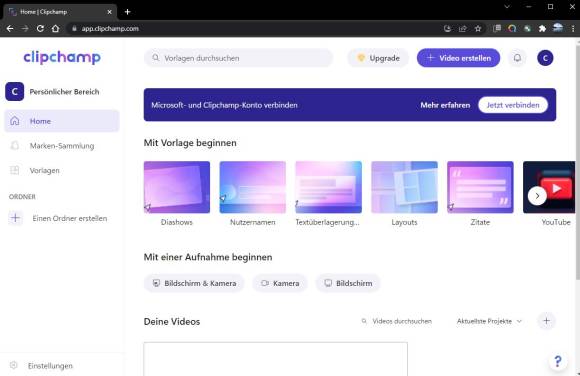Close the Home | Clipchamp tab
580x376 pixels.
pyautogui.click(x=109, y=12)
